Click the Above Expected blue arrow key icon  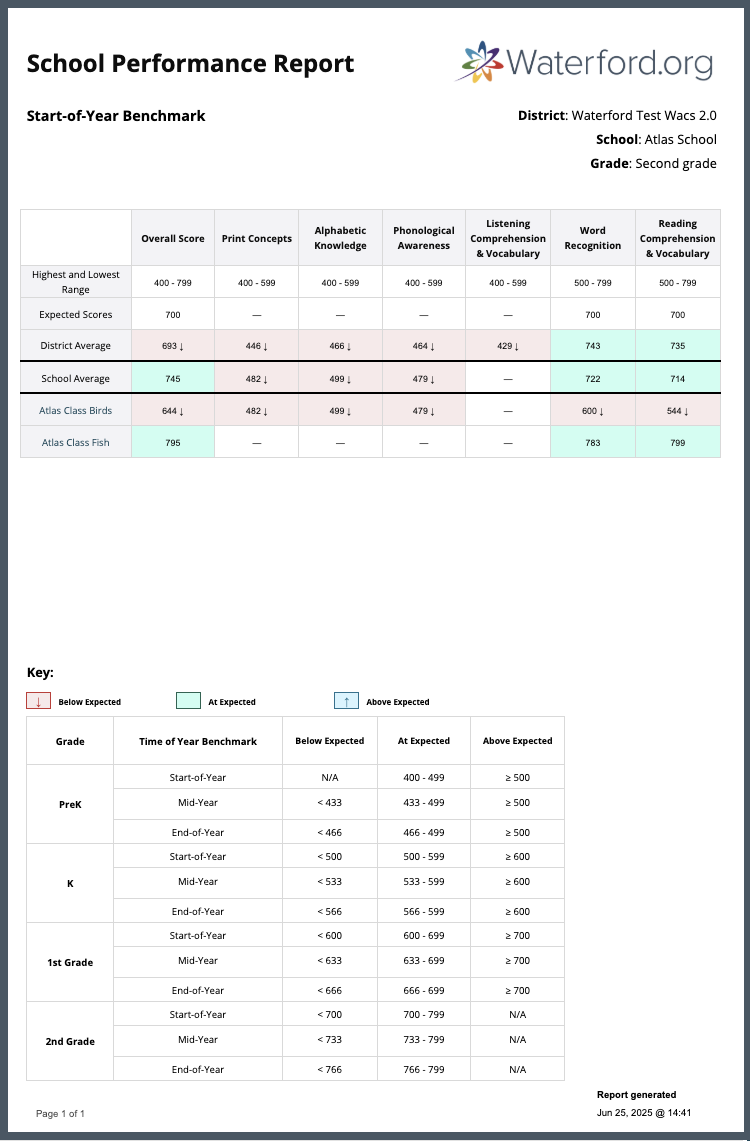tap(346, 701)
